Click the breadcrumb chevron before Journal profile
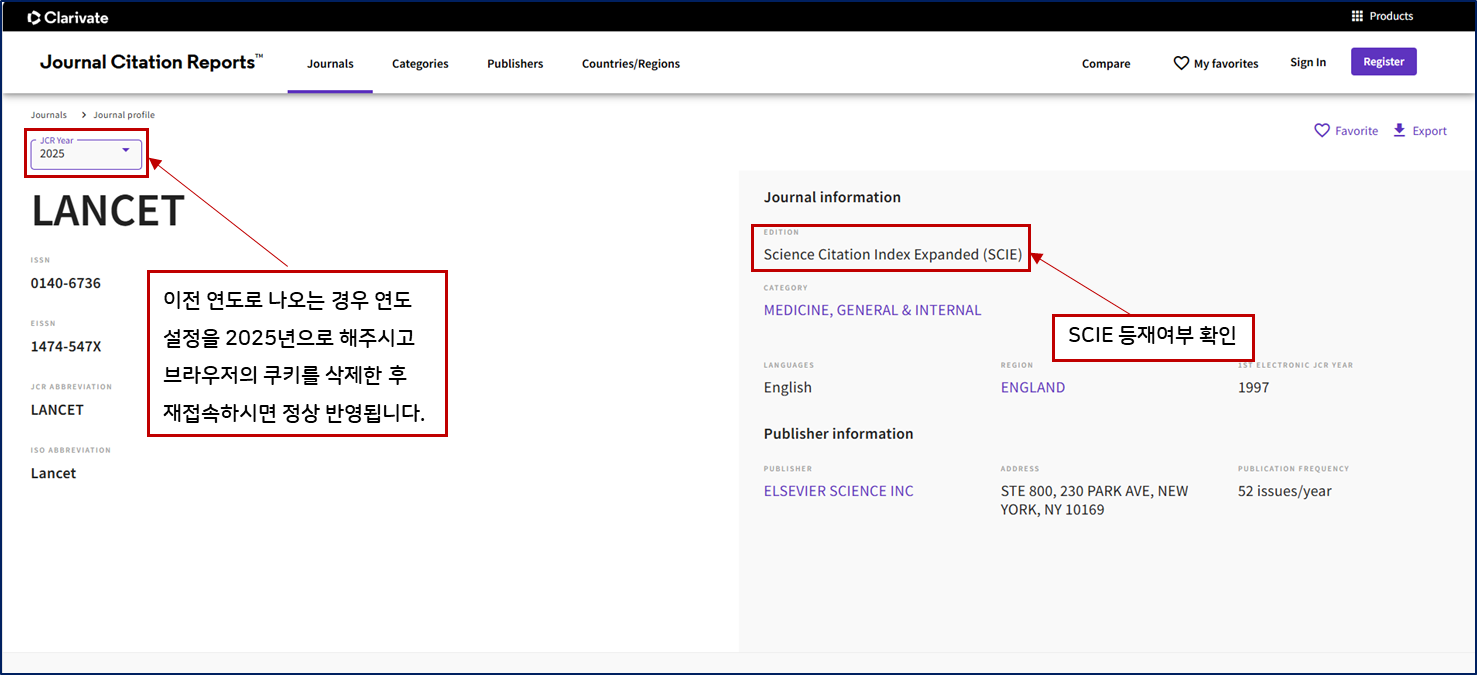This screenshot has height=675, width=1477. coord(84,115)
